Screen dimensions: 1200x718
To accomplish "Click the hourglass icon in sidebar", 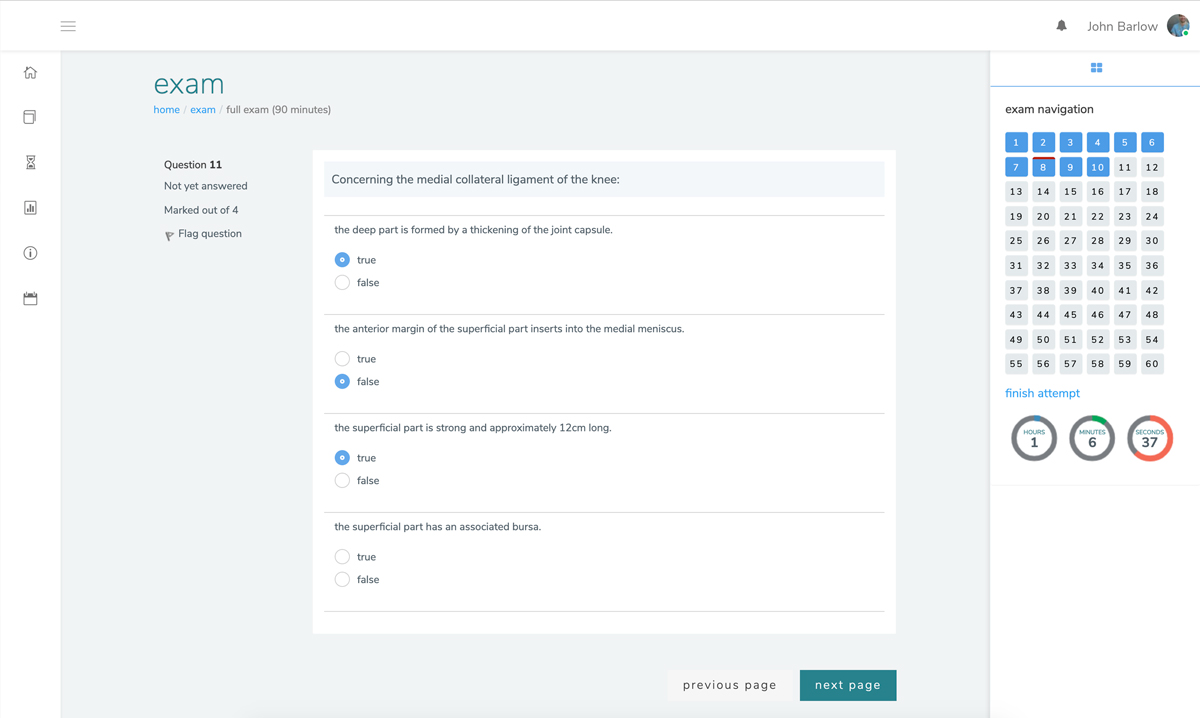I will [x=30, y=162].
